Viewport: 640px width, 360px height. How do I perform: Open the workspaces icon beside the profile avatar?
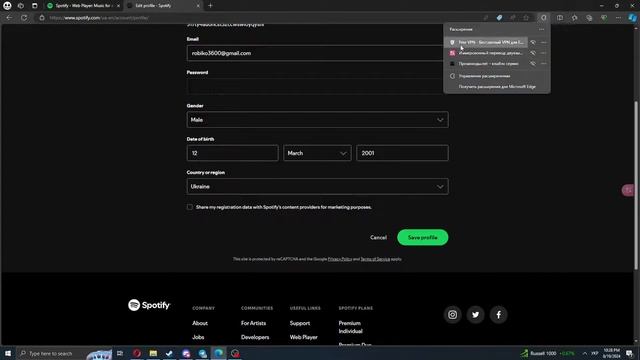(x=21, y=6)
